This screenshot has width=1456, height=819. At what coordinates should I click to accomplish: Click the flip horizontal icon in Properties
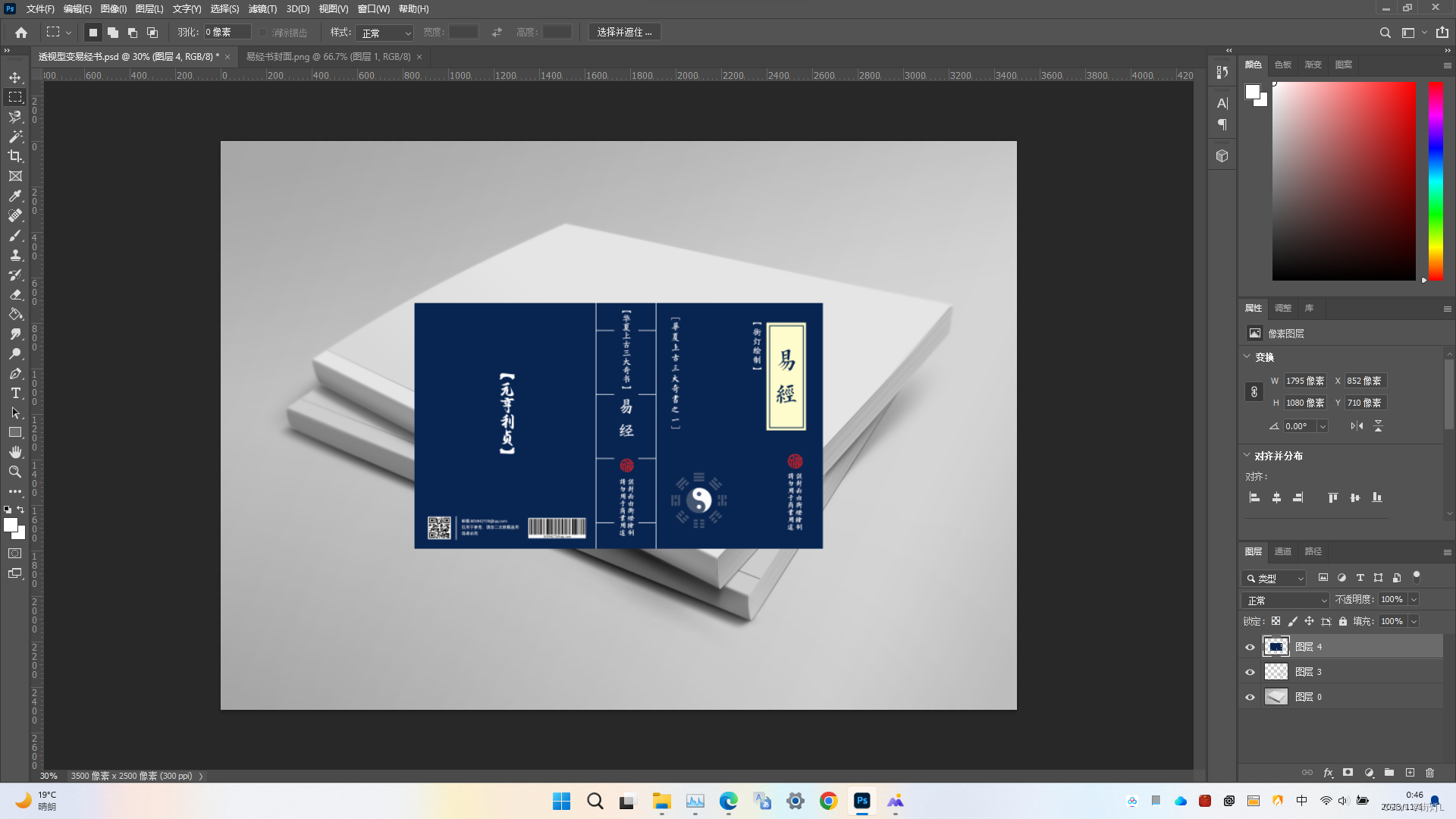1357,426
